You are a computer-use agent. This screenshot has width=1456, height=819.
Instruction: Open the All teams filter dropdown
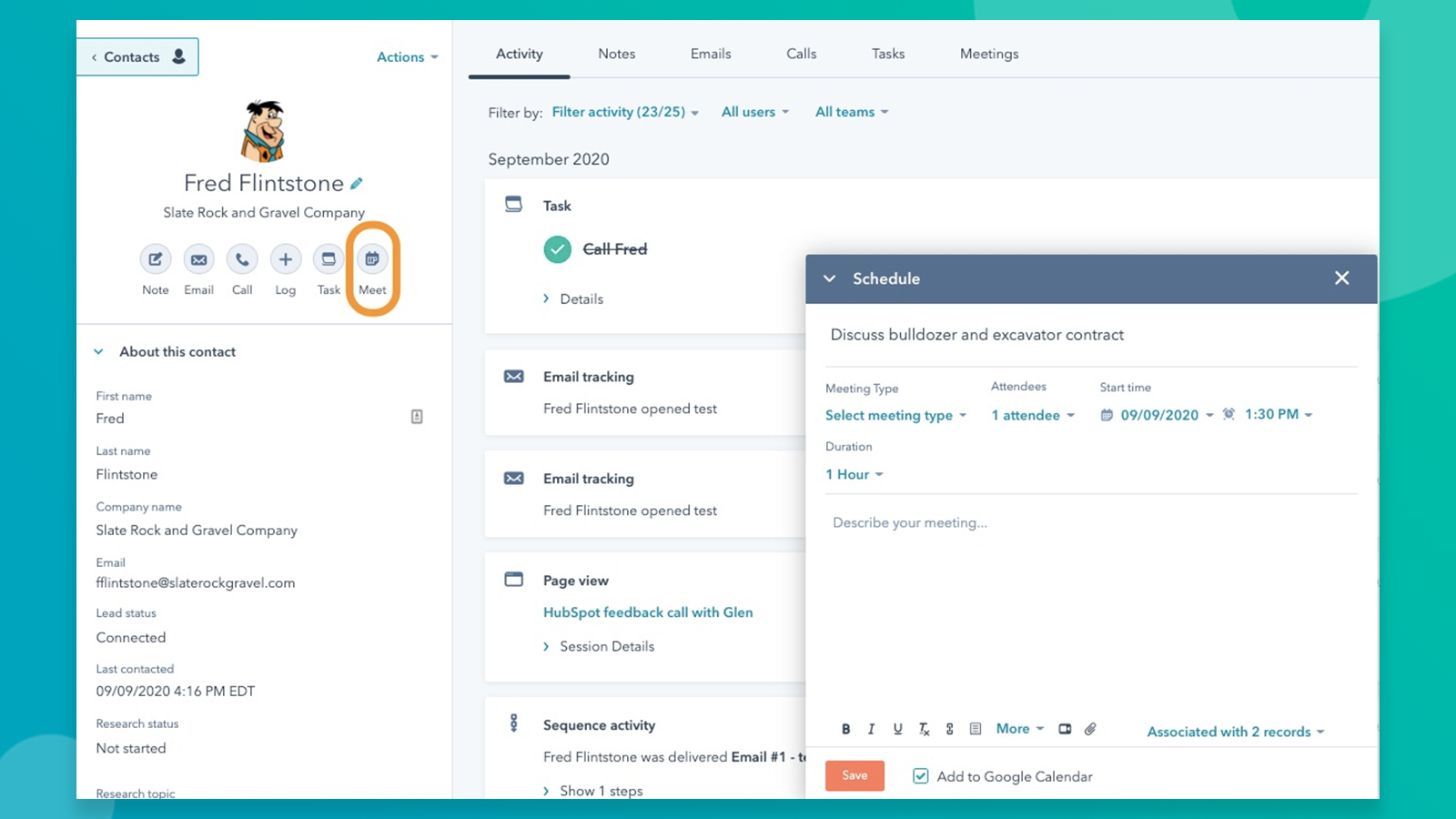[x=852, y=112]
